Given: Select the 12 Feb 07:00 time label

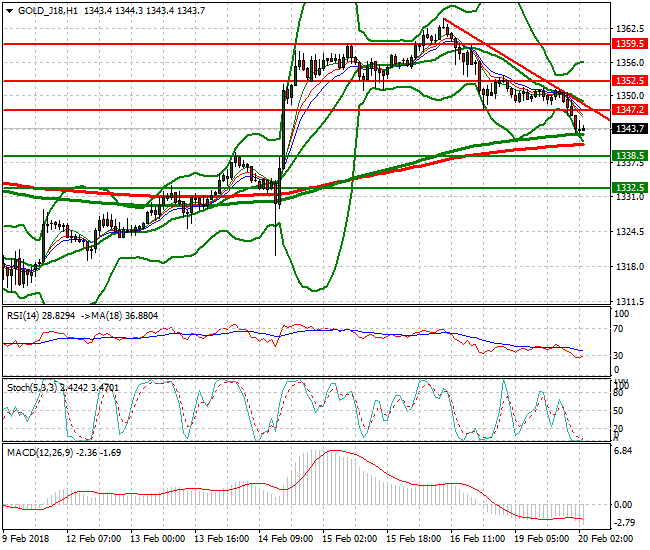Looking at the screenshot, I should (x=94, y=539).
